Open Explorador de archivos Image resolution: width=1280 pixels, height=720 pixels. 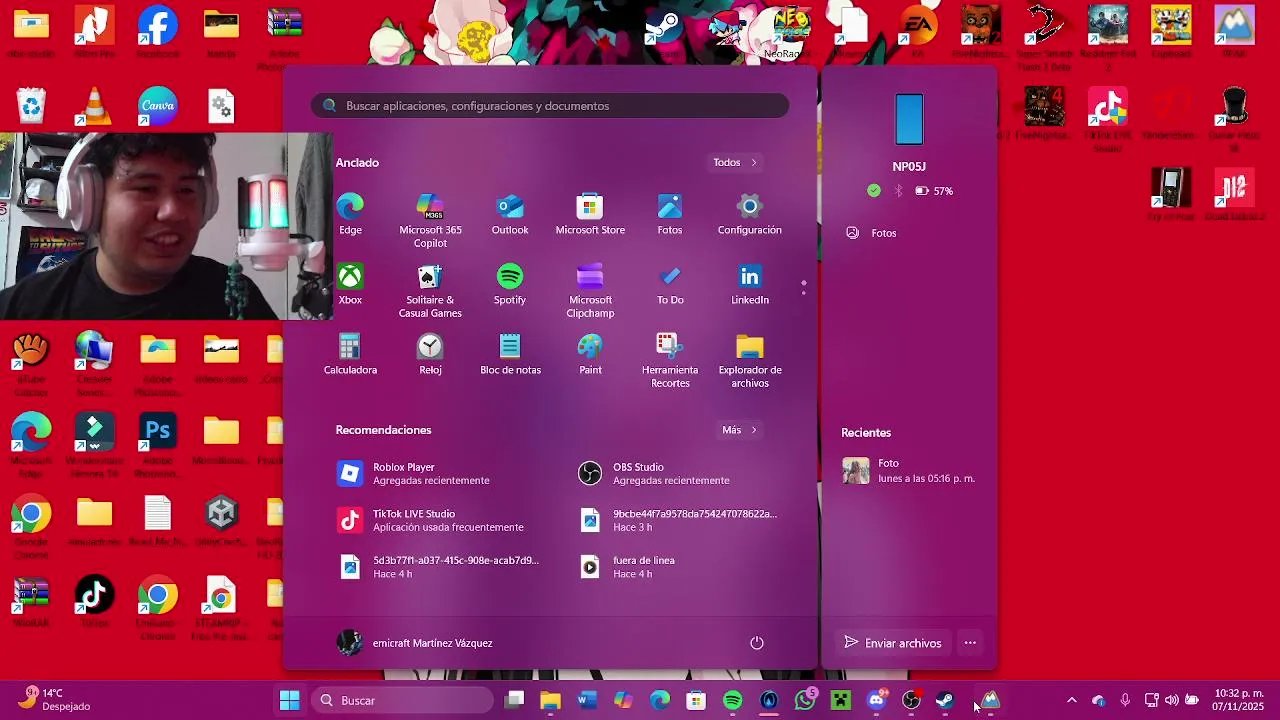coord(750,361)
